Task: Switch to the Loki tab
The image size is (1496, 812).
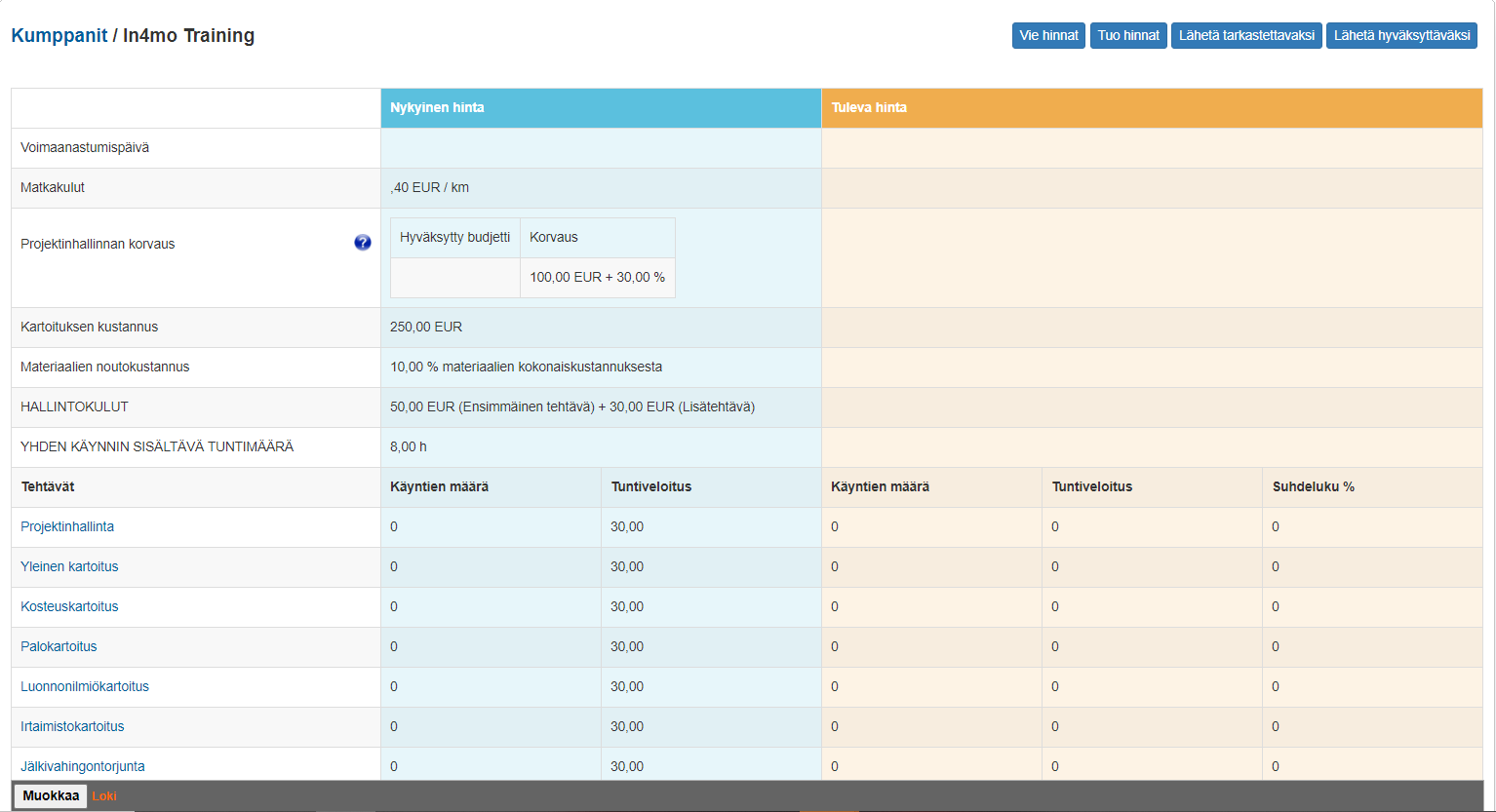Action: [x=104, y=796]
